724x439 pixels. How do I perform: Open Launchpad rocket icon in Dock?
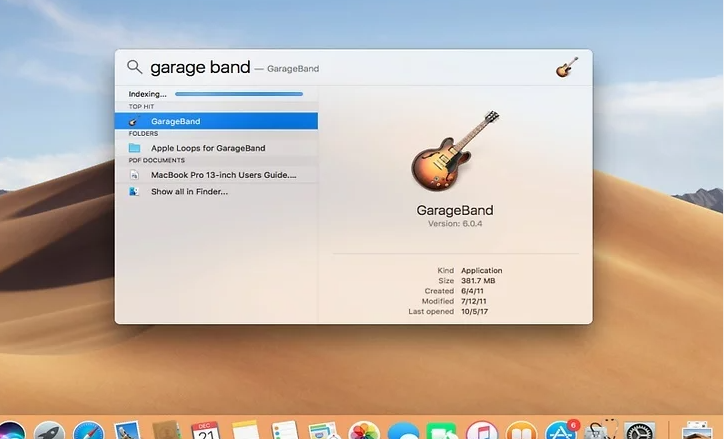(x=49, y=430)
